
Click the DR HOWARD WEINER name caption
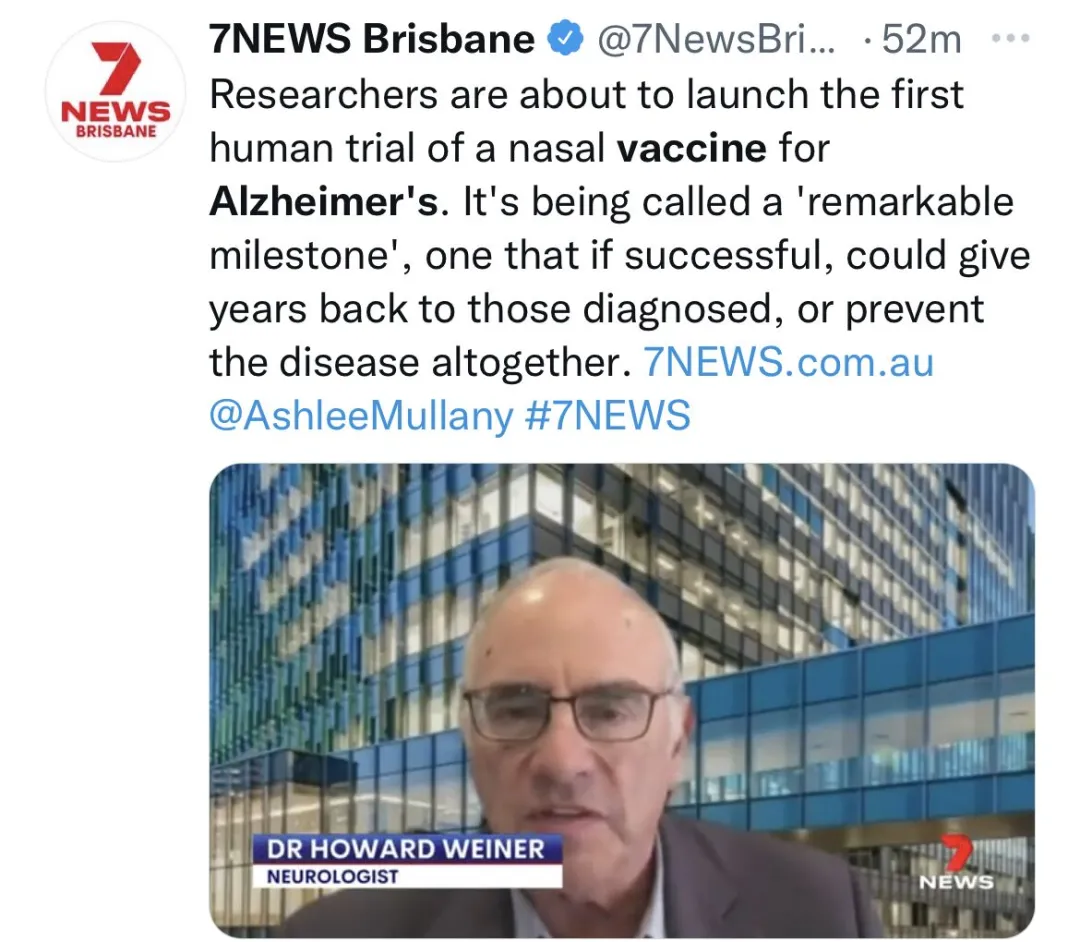(406, 848)
